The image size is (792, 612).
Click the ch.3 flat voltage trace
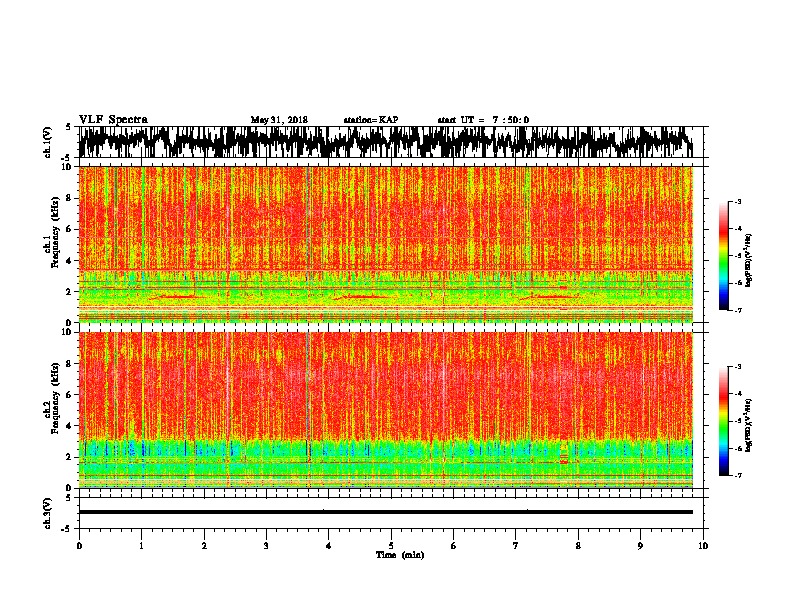386,512
